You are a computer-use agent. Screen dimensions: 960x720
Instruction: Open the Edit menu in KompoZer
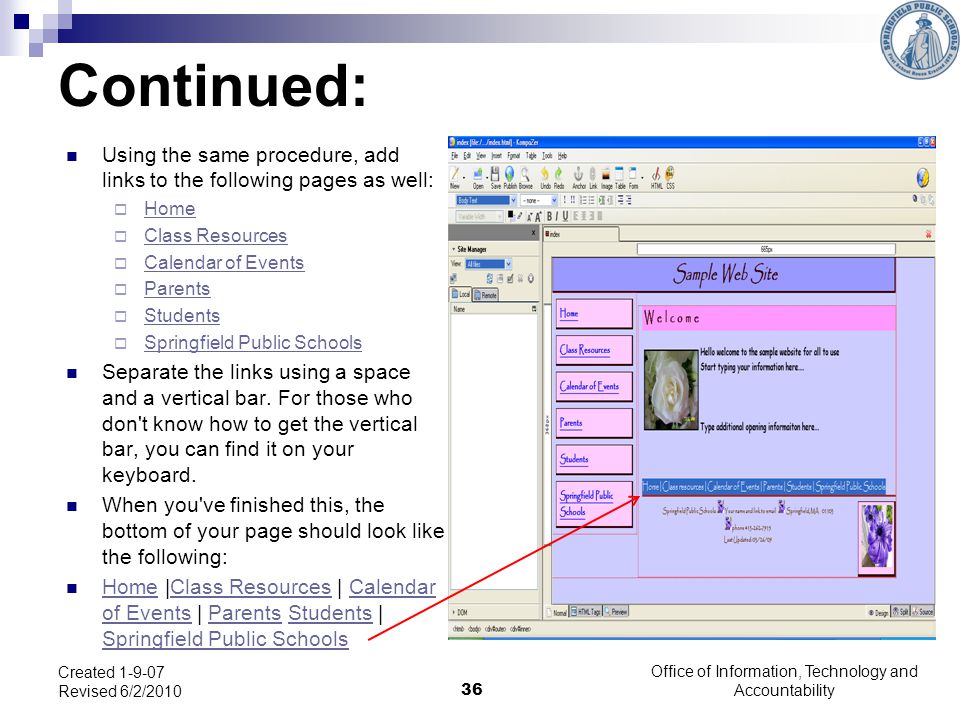467,156
